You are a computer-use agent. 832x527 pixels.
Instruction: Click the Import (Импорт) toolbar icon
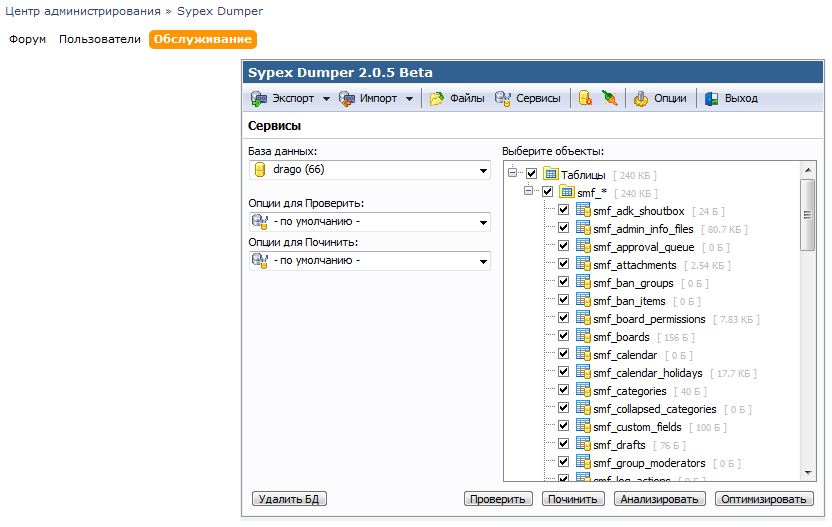347,99
